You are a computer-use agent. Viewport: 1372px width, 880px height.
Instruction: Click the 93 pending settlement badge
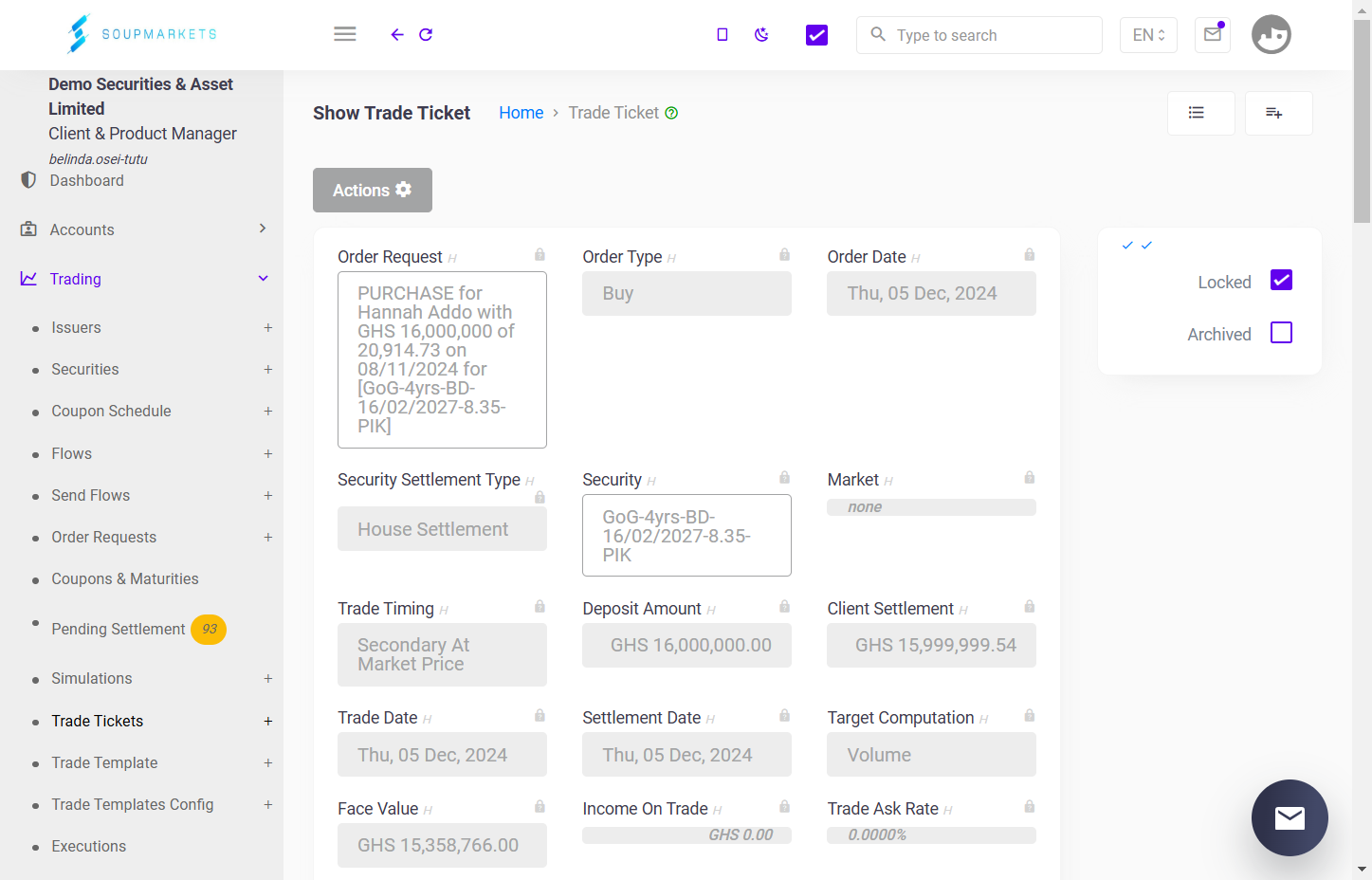pyautogui.click(x=209, y=629)
